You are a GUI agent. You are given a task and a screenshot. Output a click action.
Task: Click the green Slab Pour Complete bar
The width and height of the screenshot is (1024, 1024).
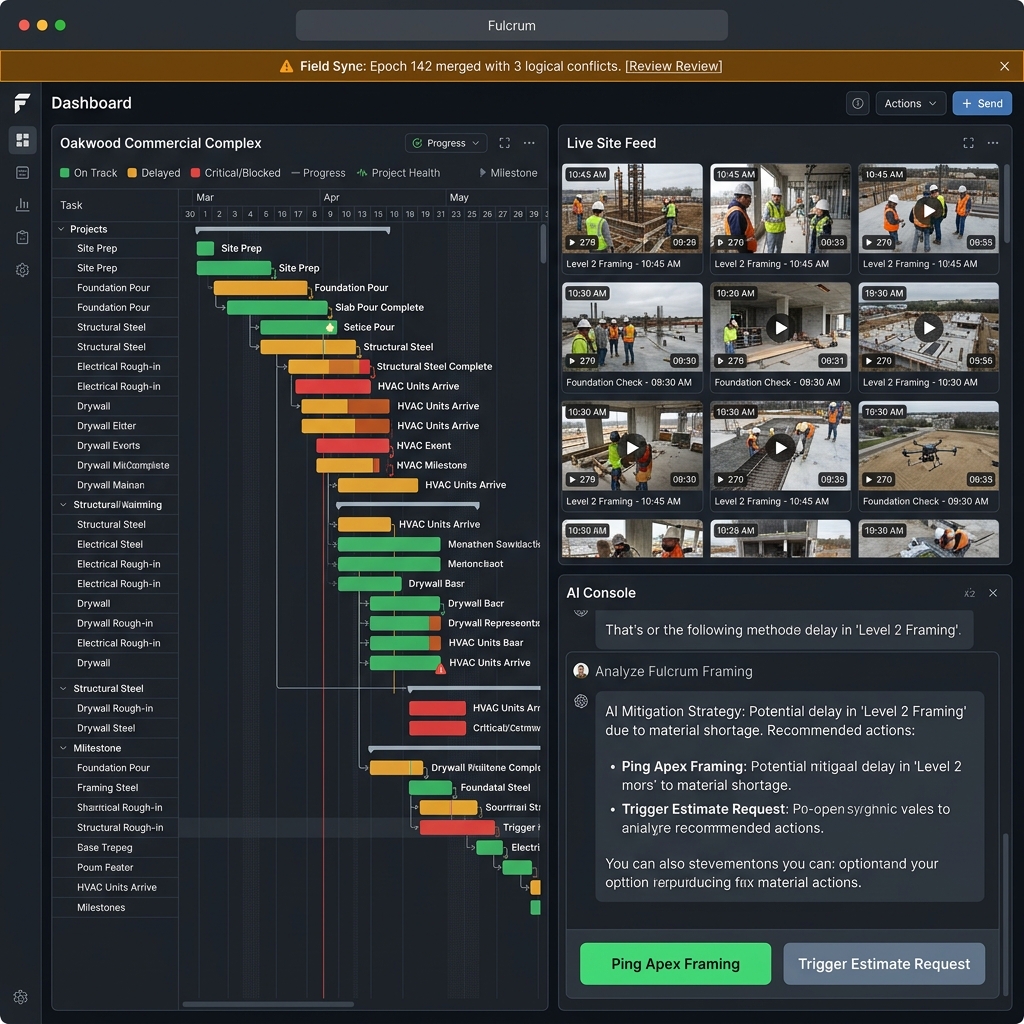tap(277, 308)
